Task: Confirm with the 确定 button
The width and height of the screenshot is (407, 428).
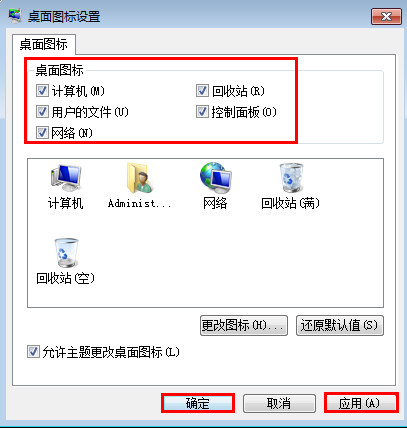Action: click(198, 403)
